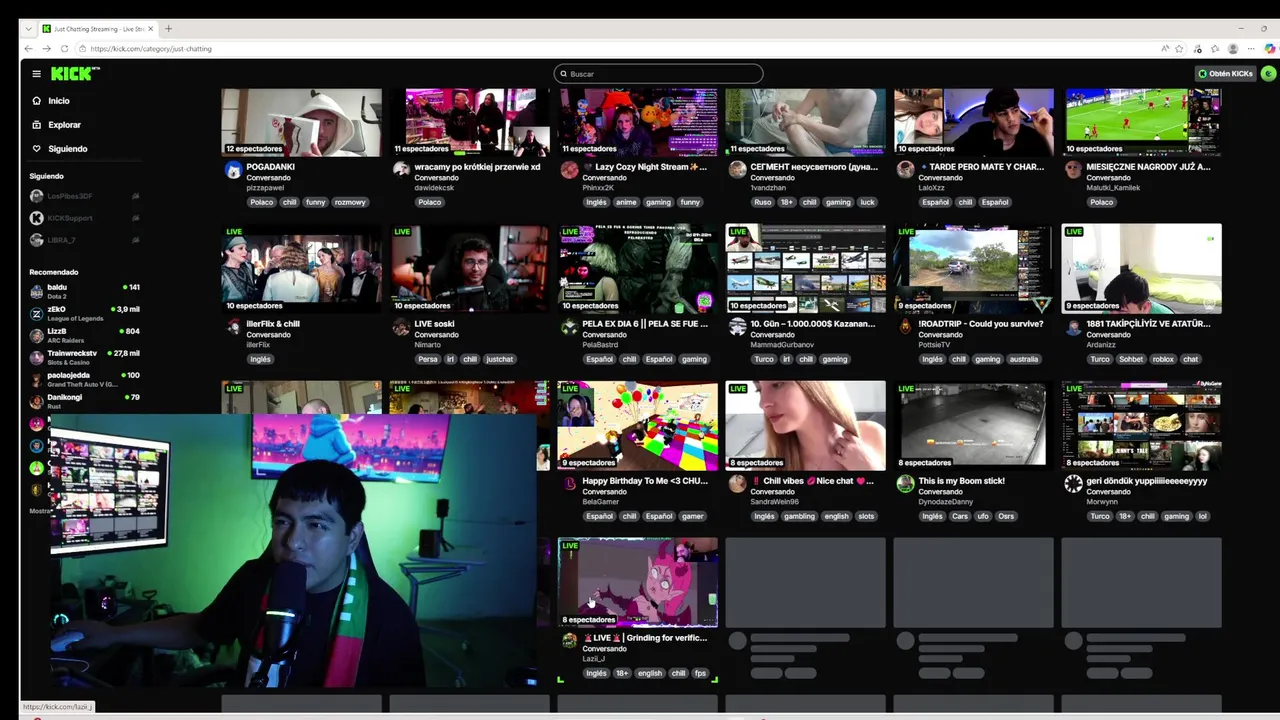The width and height of the screenshot is (1280, 720).
Task: Go to Explorar in sidebar
Action: [64, 125]
